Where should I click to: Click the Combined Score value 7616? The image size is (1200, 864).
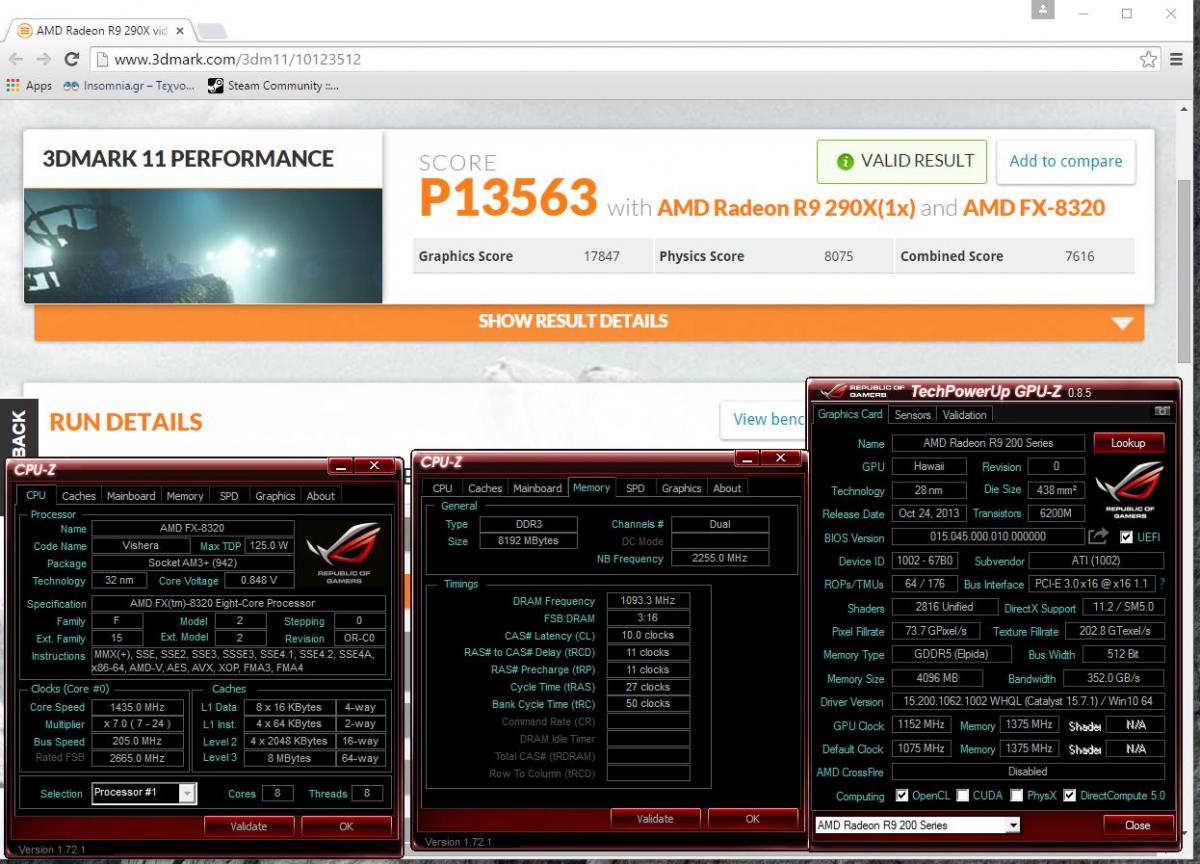click(x=1080, y=256)
